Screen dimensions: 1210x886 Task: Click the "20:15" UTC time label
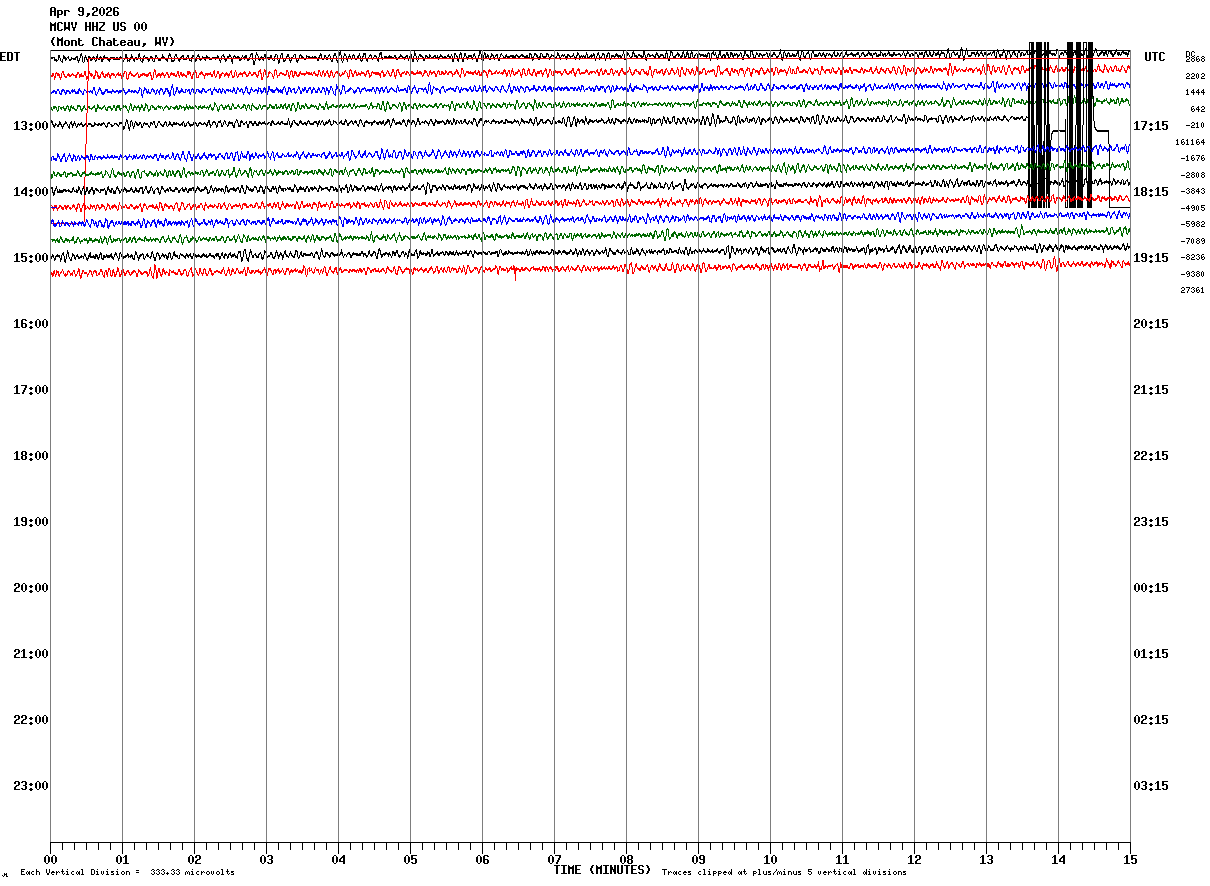coord(1151,324)
